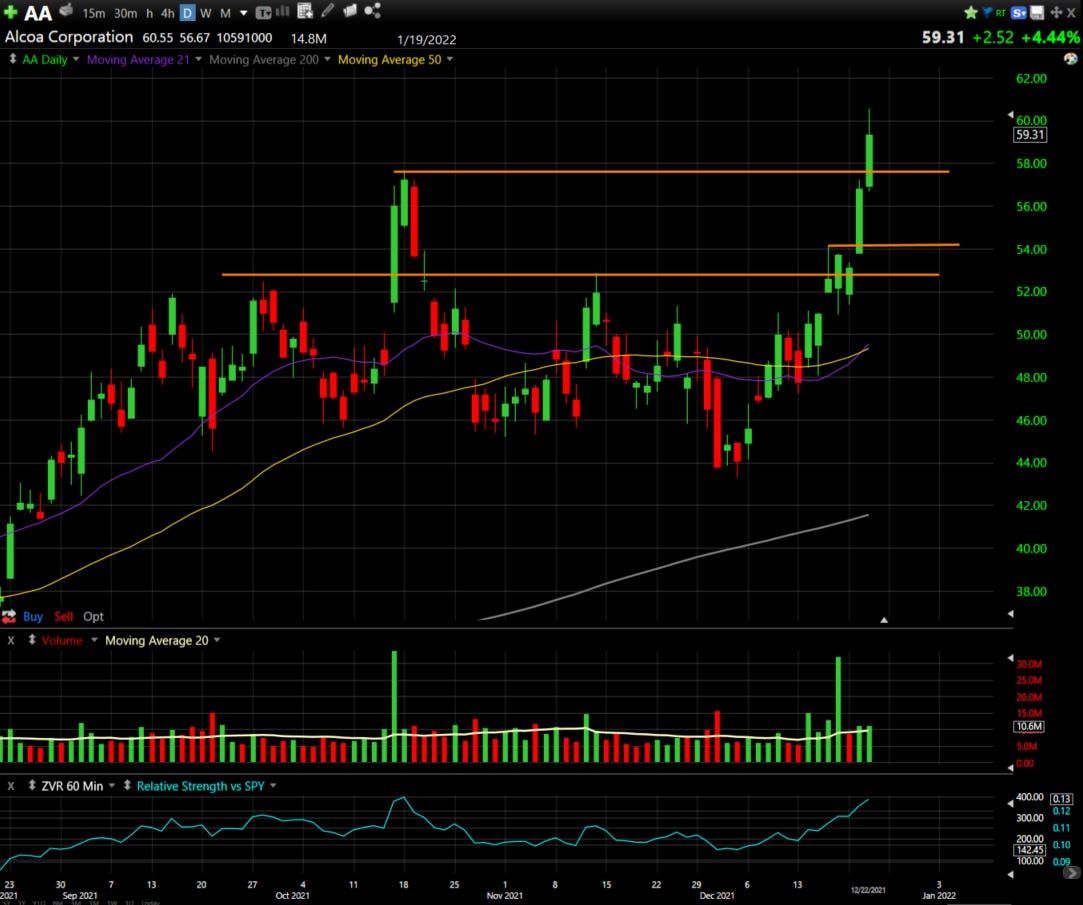Screen dimensions: 1083x905
Task: Click the save chart floppy icon
Action: 1037,12
